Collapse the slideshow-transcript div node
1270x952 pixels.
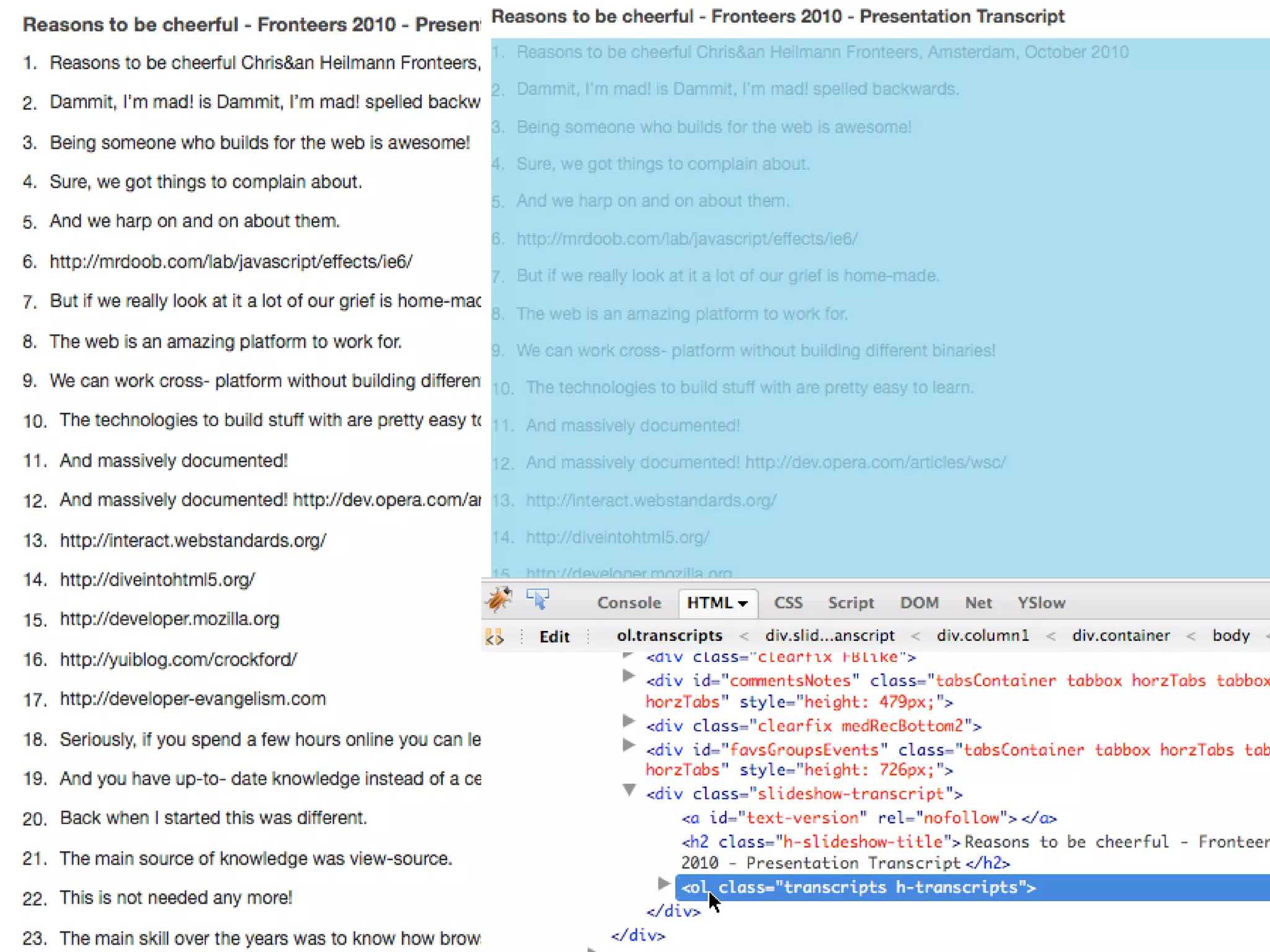pyautogui.click(x=629, y=790)
